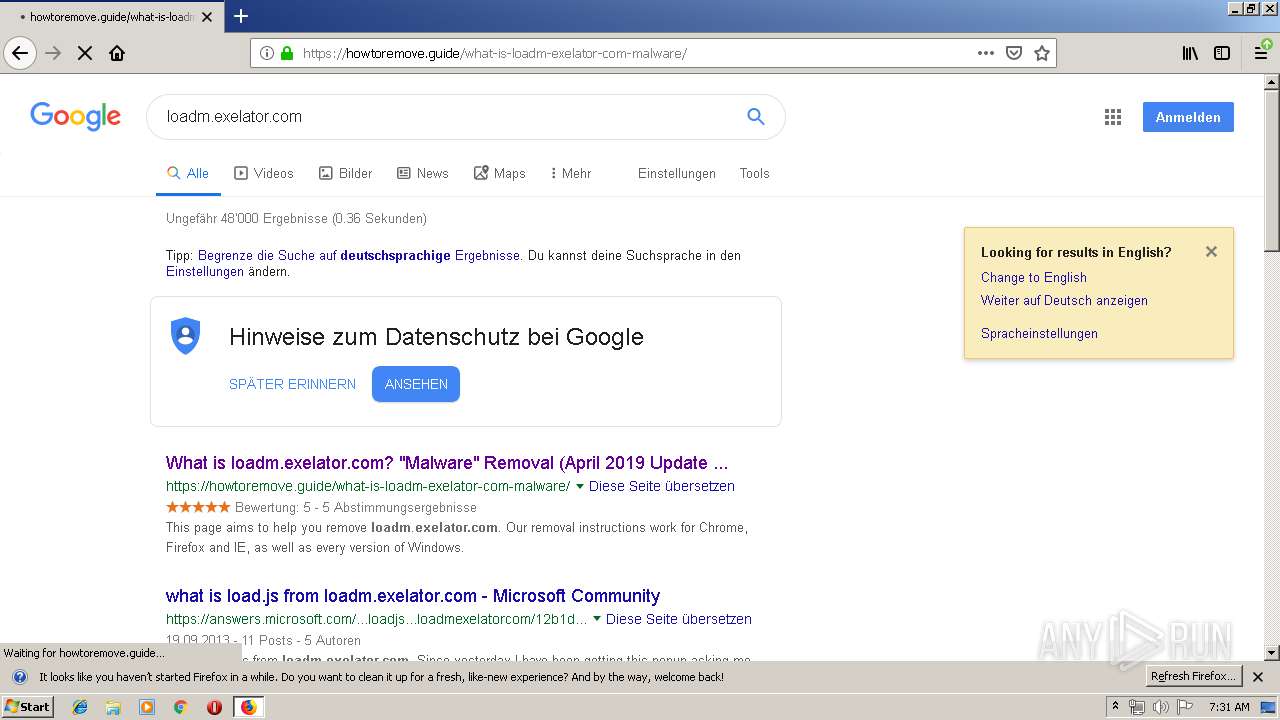Click the privacy shield icon
Screen dimensions: 1280x720
pos(186,336)
